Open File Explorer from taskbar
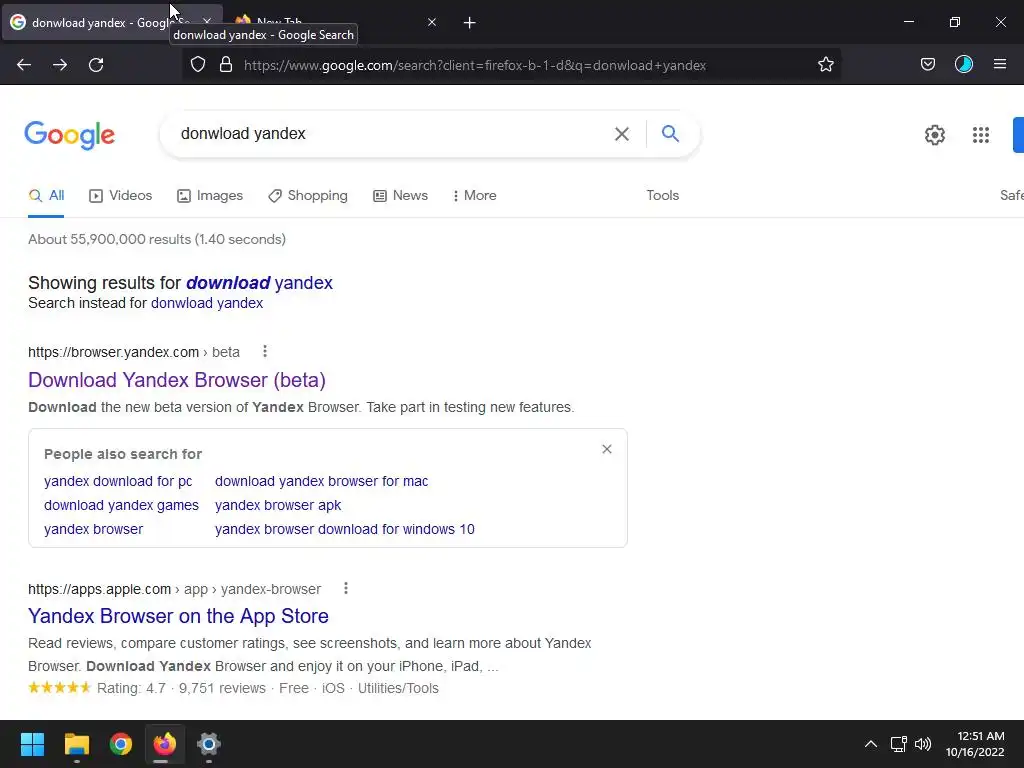This screenshot has width=1024, height=768. 76,744
